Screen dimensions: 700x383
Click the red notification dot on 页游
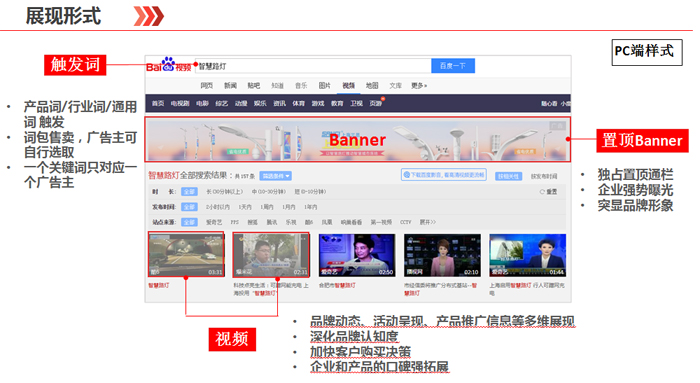coord(383,99)
